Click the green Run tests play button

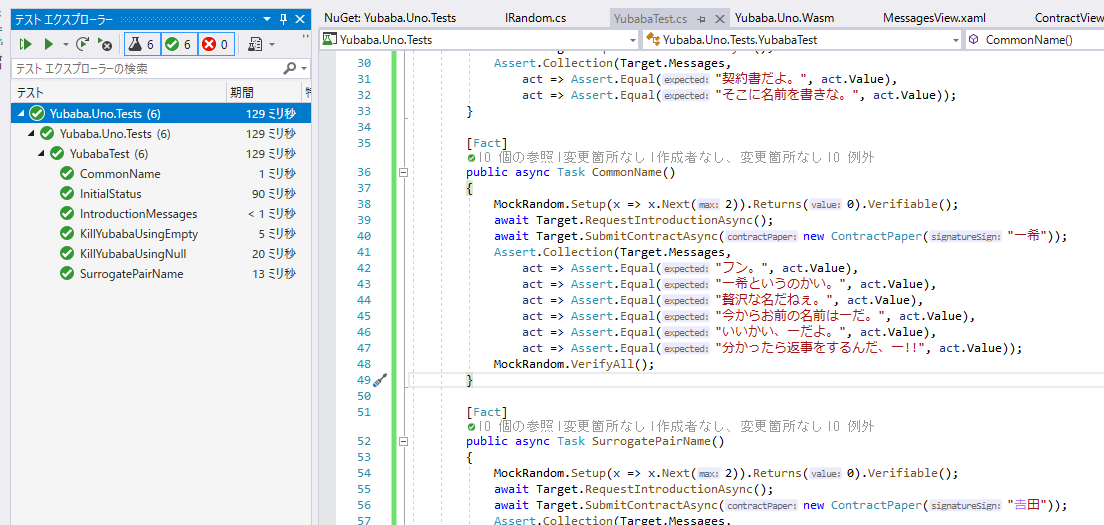(47, 44)
